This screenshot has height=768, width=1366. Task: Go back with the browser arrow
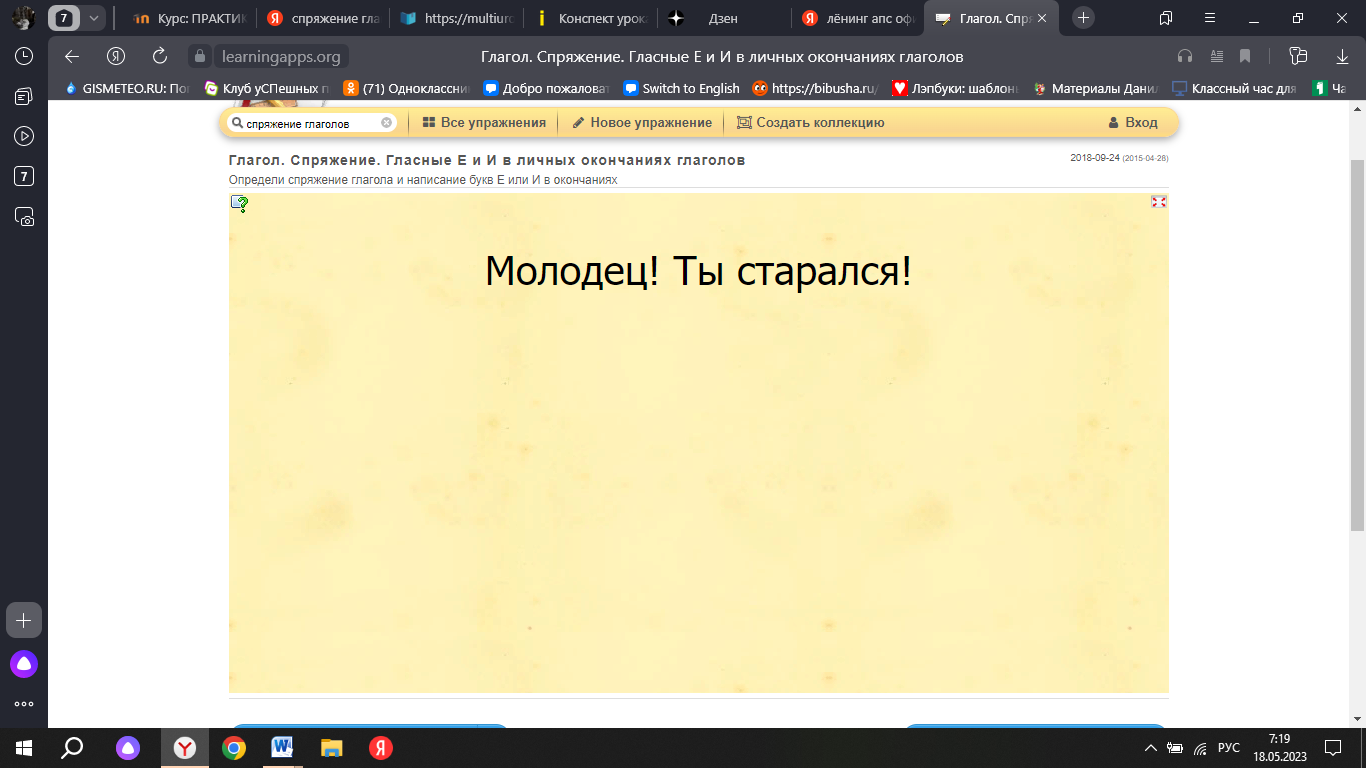pyautogui.click(x=71, y=56)
